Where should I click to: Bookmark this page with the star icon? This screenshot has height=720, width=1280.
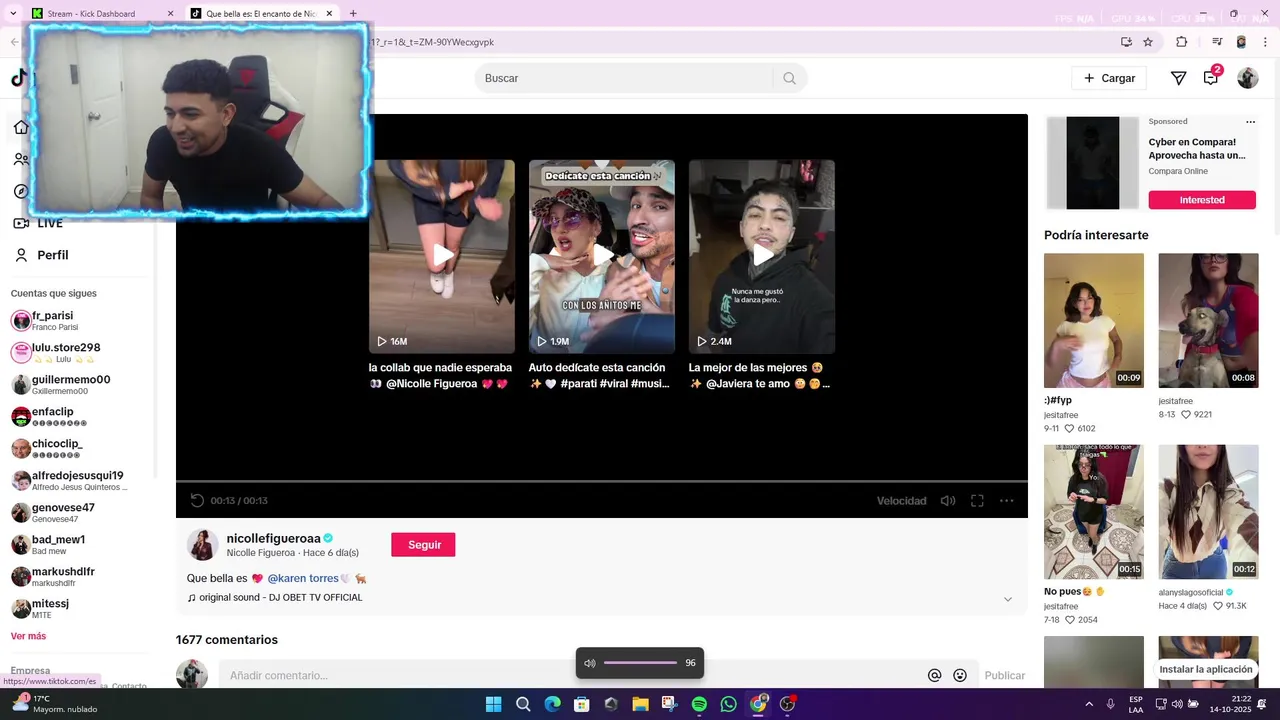[x=1148, y=42]
